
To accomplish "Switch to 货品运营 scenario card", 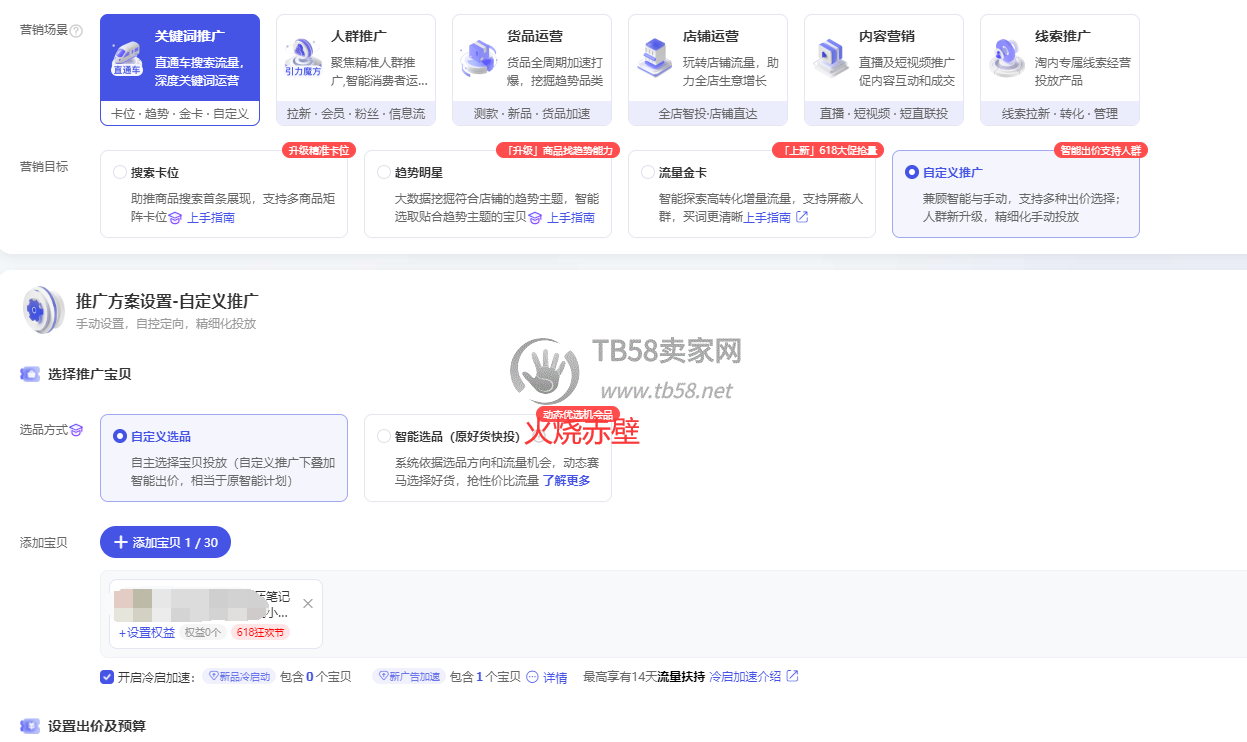I will (x=532, y=70).
